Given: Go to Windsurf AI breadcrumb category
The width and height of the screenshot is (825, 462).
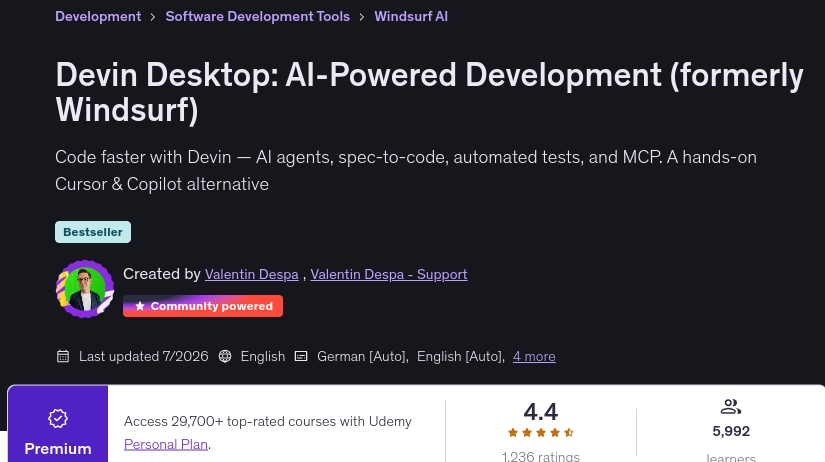Looking at the screenshot, I should pyautogui.click(x=411, y=16).
